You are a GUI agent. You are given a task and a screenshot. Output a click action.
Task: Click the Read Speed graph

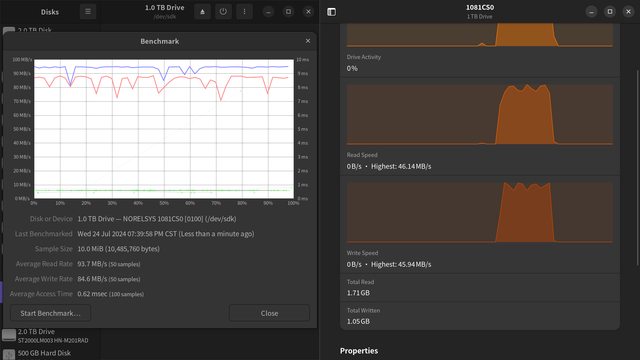point(480,114)
